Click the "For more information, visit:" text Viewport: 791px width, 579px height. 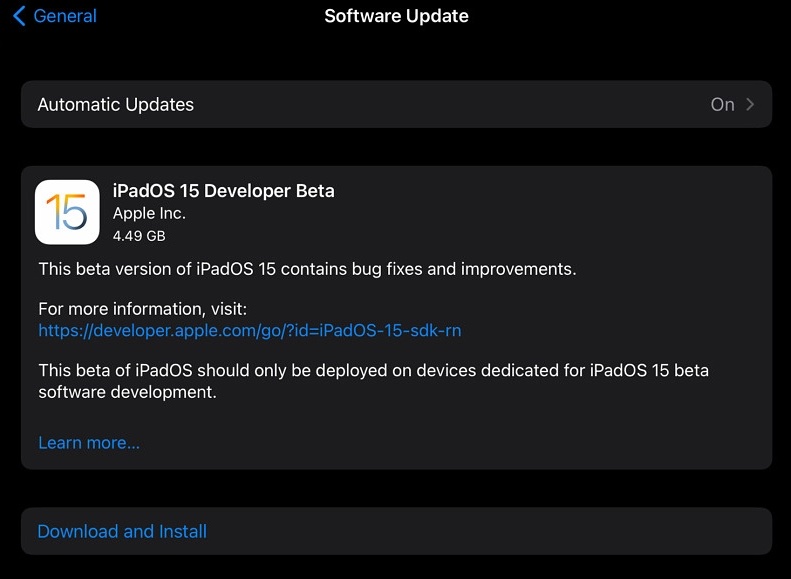(142, 308)
